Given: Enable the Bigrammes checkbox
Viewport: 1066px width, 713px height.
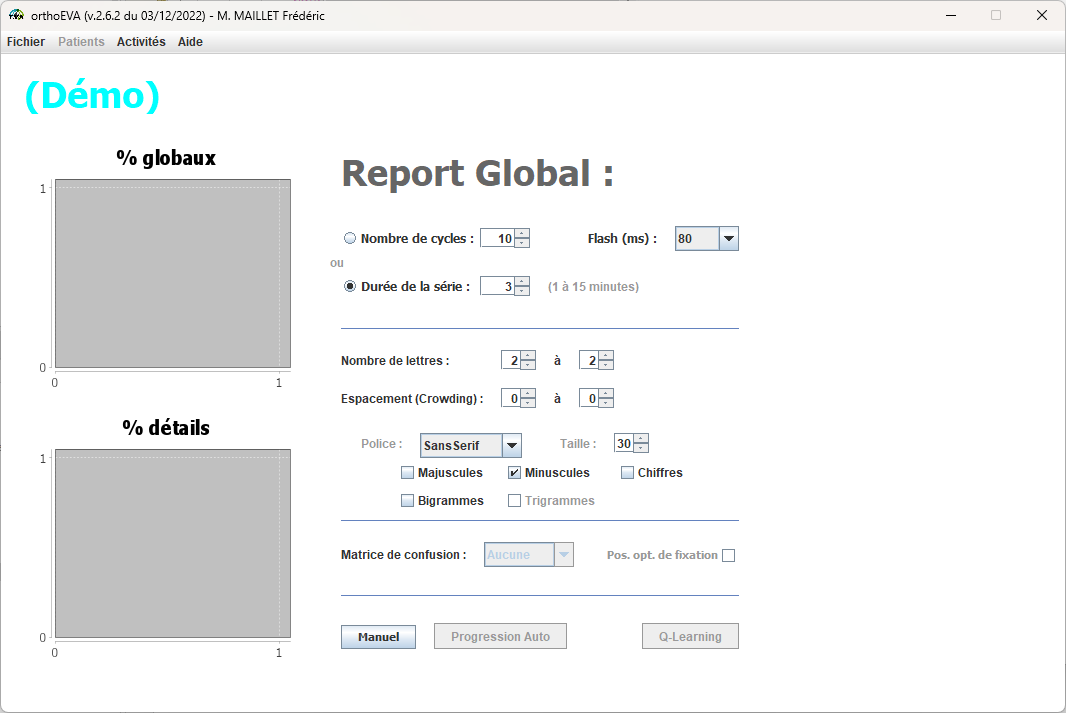Looking at the screenshot, I should tap(407, 501).
